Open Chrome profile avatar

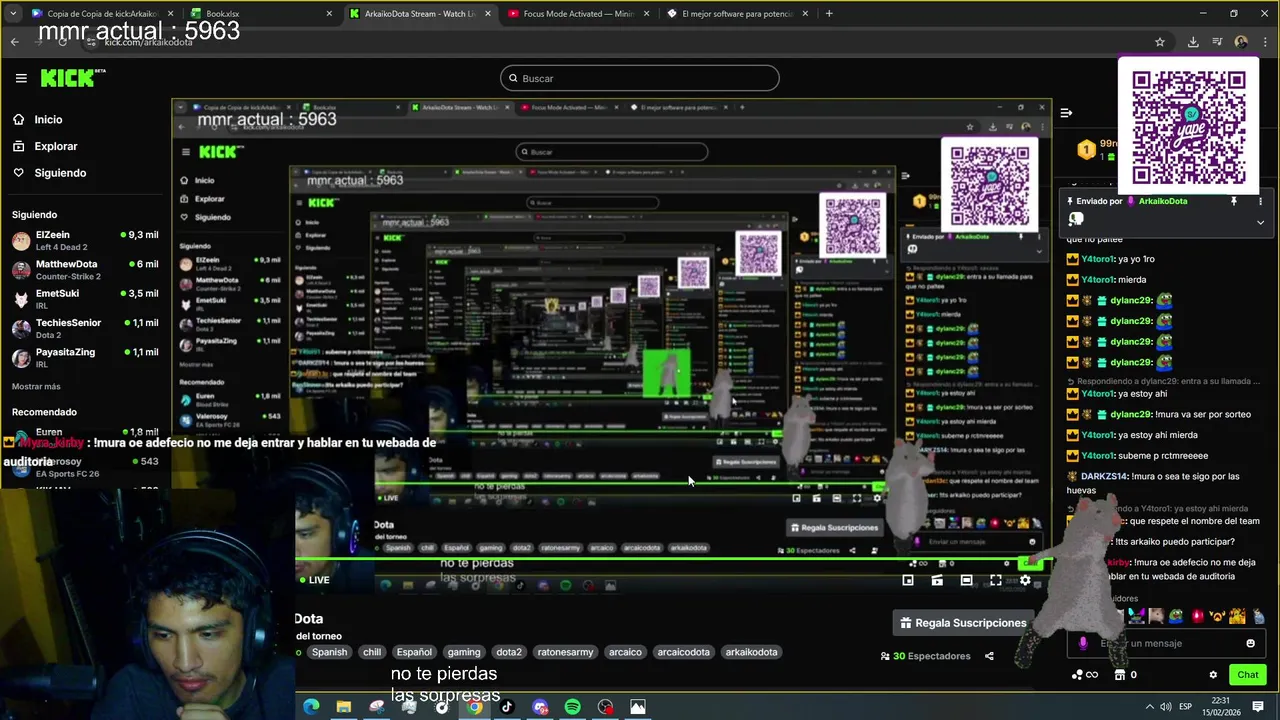1241,42
